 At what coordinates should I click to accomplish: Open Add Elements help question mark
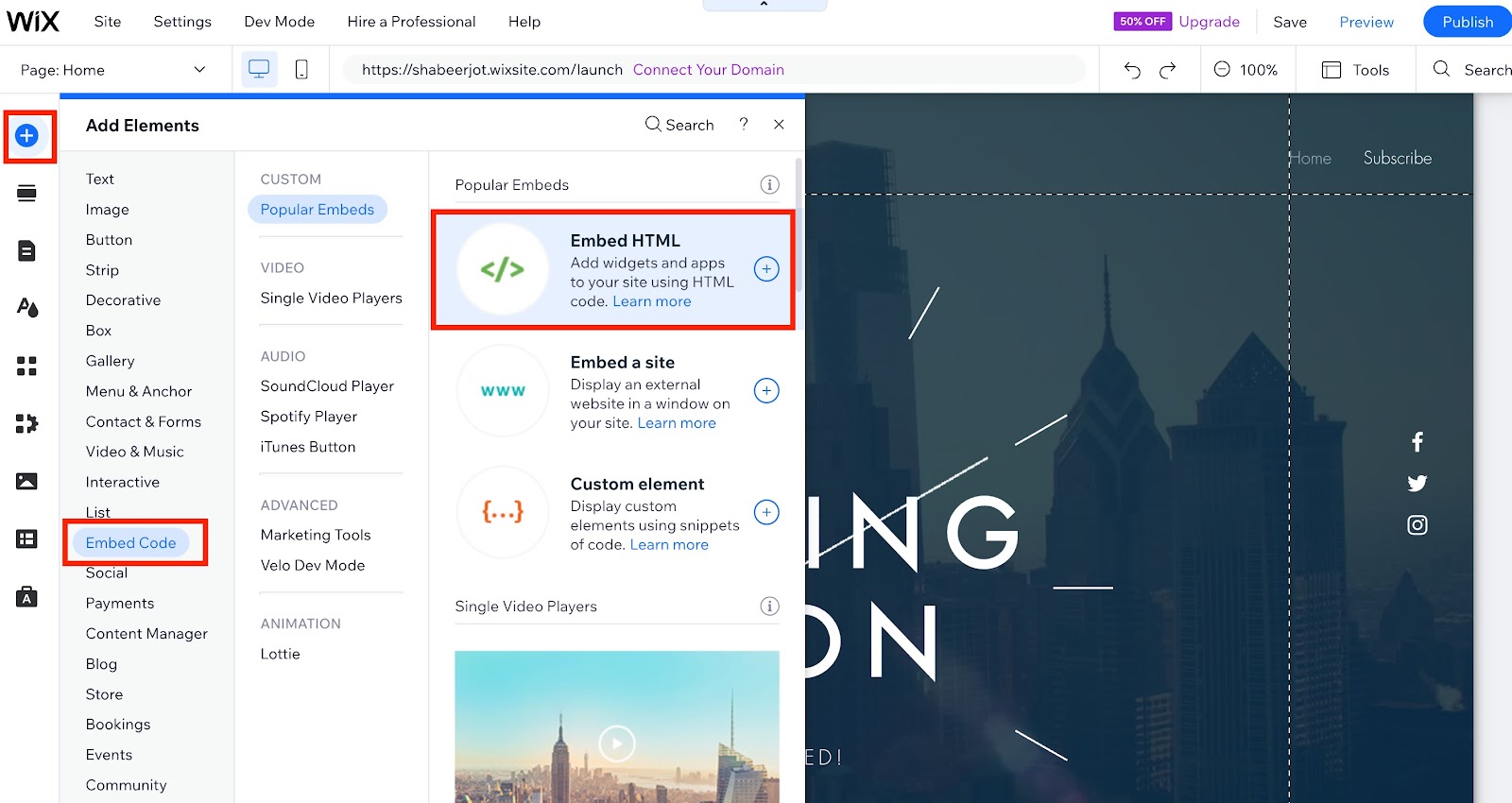pos(744,124)
